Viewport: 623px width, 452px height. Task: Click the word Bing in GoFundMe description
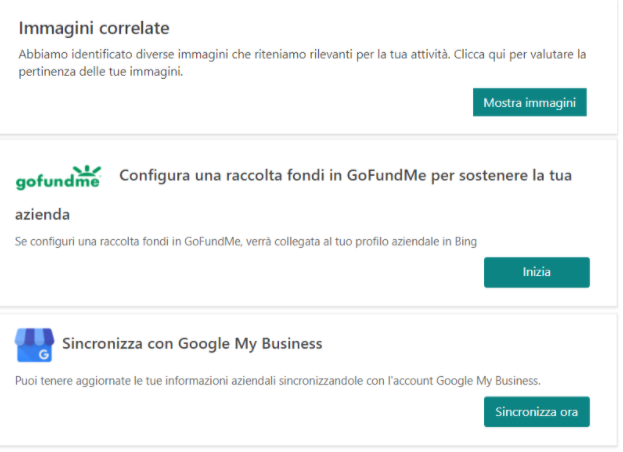[x=466, y=241]
